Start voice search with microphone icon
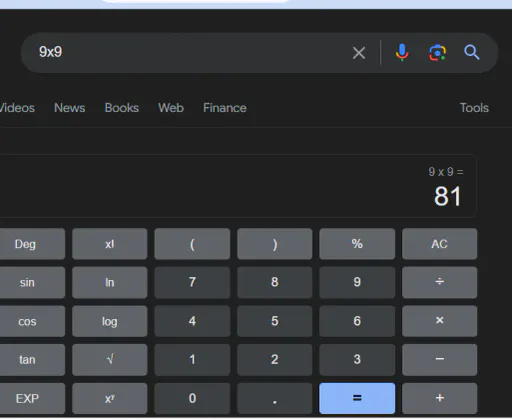The image size is (512, 419). click(x=402, y=53)
